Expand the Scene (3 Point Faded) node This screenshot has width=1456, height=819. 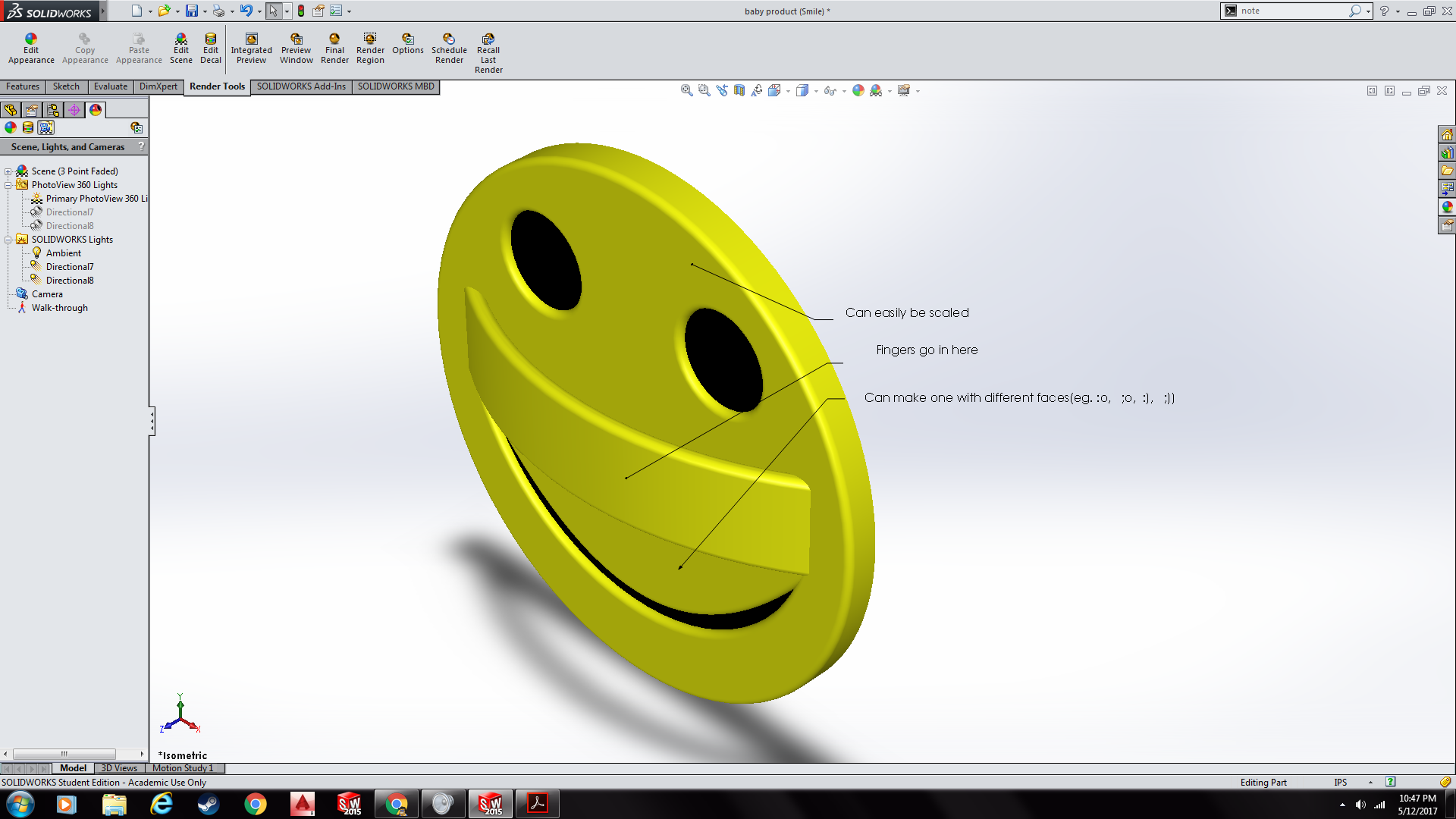coord(8,171)
